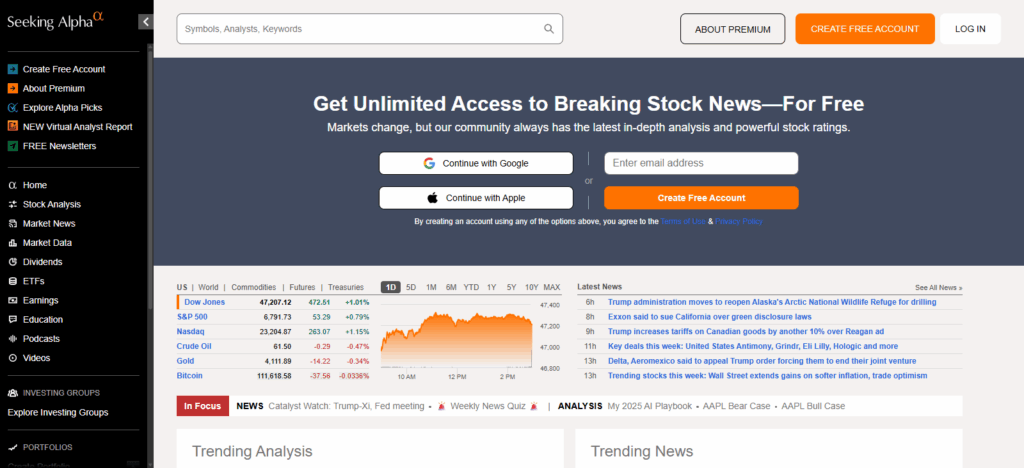1024x468 pixels.
Task: Select the 1M chart range
Action: [431, 287]
